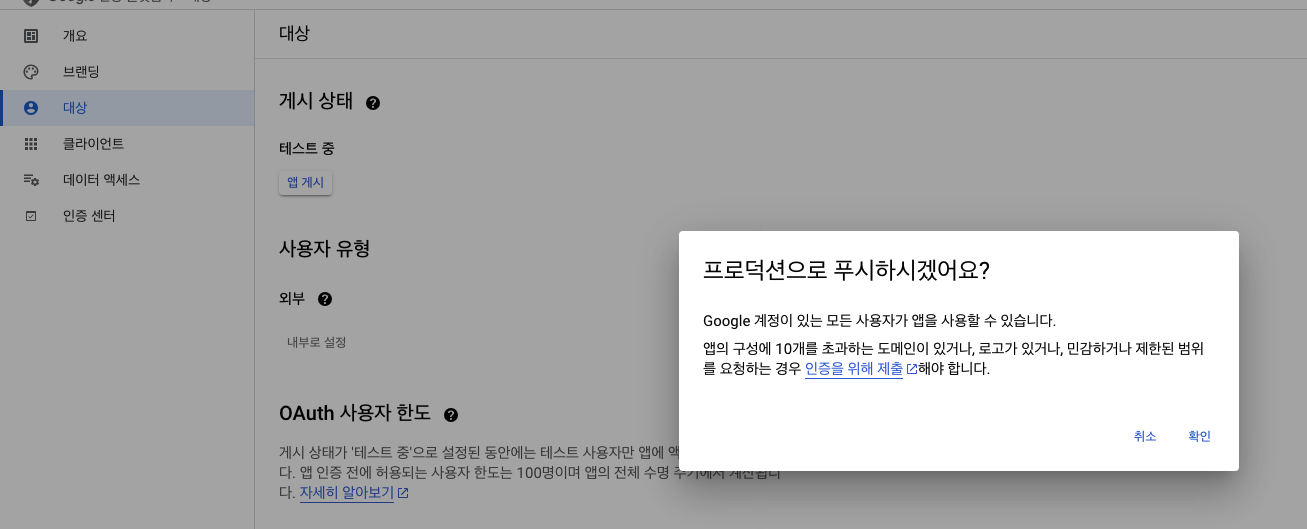Click the 대상 person icon
This screenshot has width=1307, height=529.
pos(31,108)
